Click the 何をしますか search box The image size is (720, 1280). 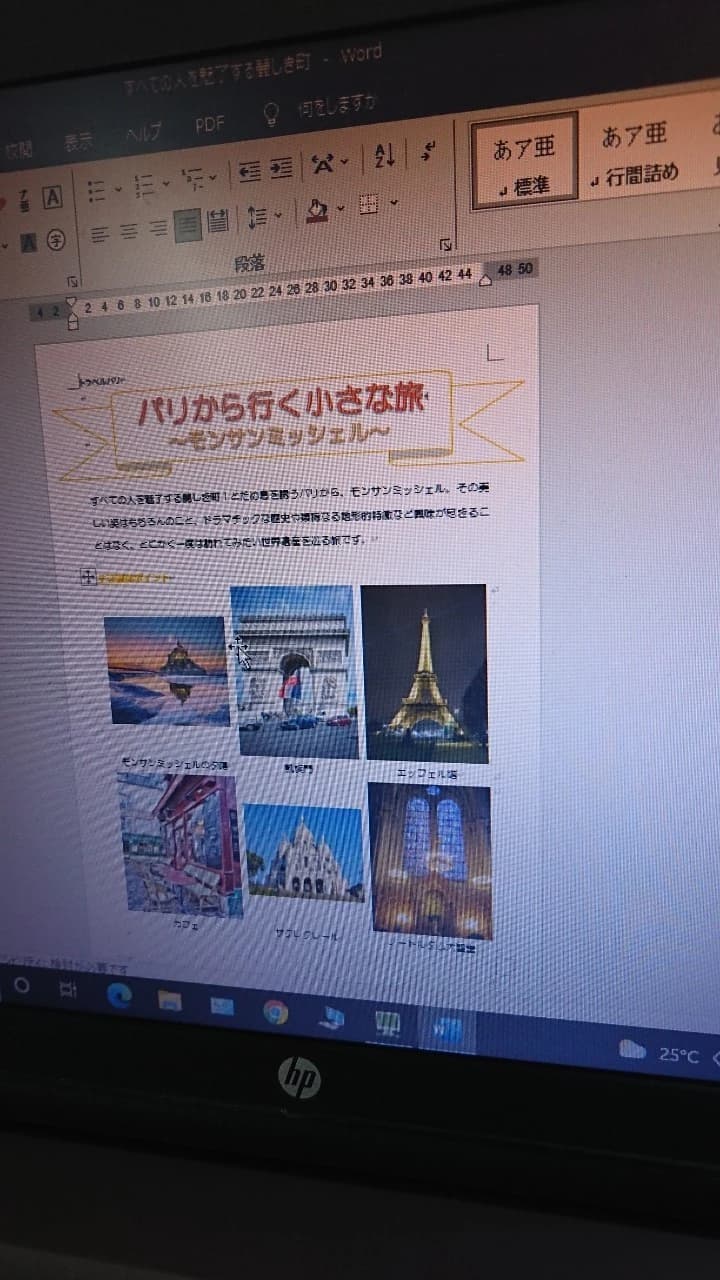point(336,105)
